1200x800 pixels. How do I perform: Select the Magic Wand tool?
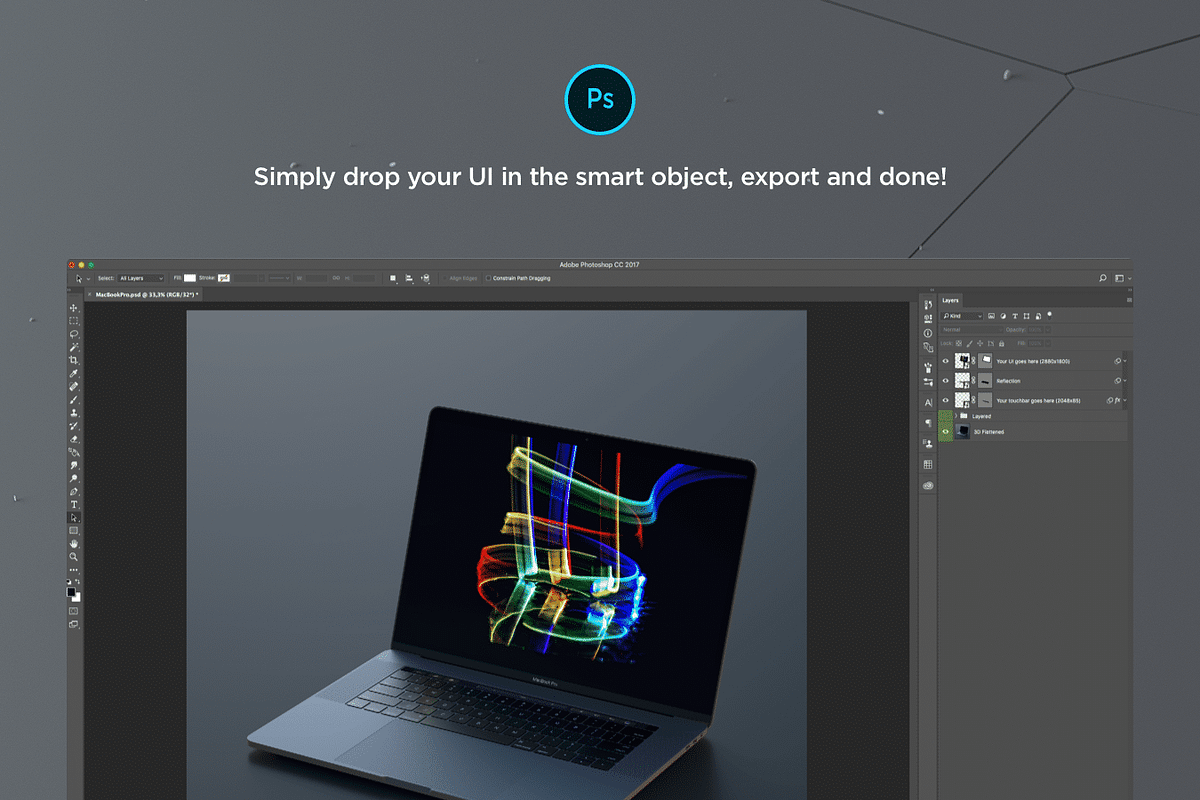point(73,347)
